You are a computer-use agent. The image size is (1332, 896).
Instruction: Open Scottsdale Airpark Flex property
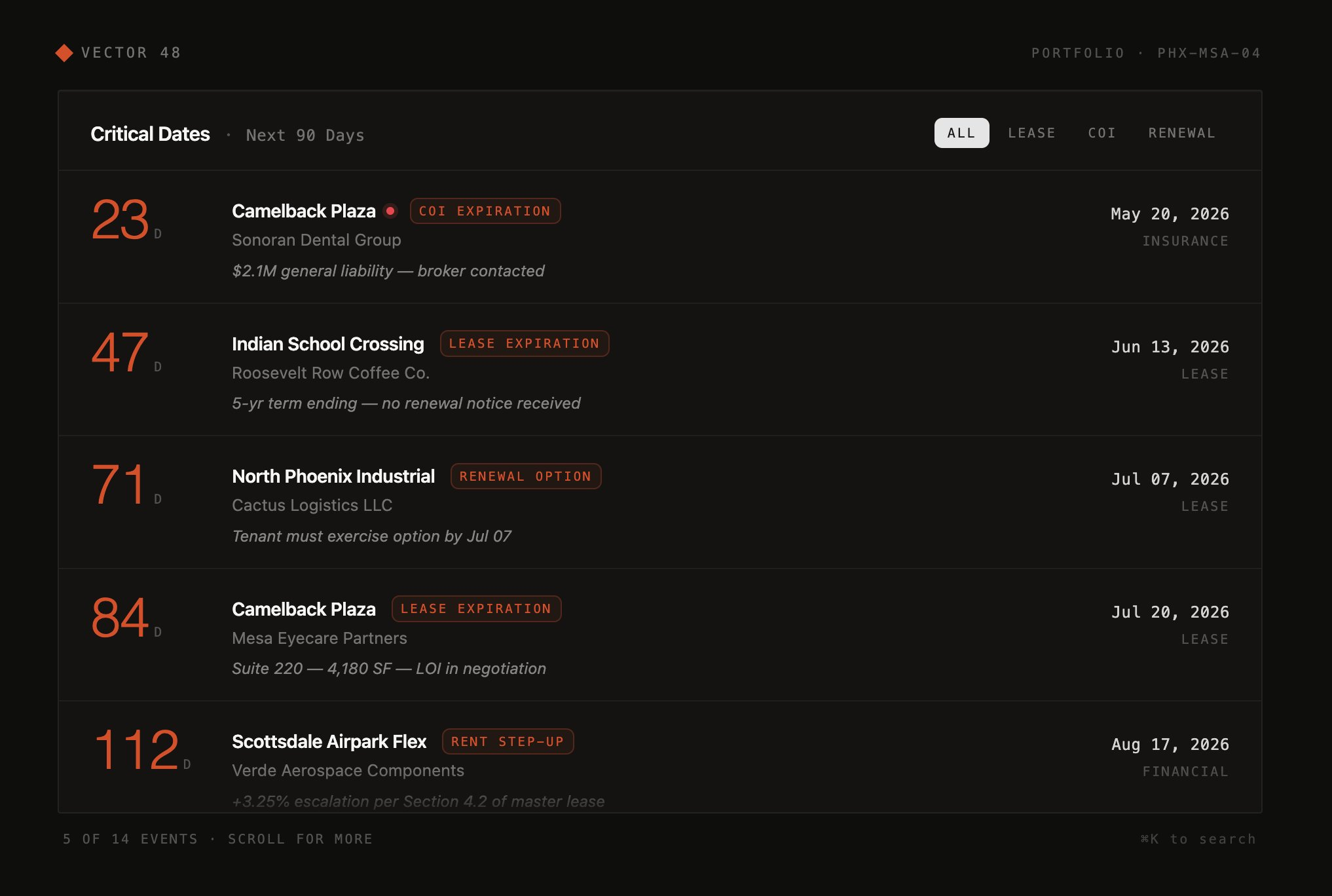(x=329, y=741)
